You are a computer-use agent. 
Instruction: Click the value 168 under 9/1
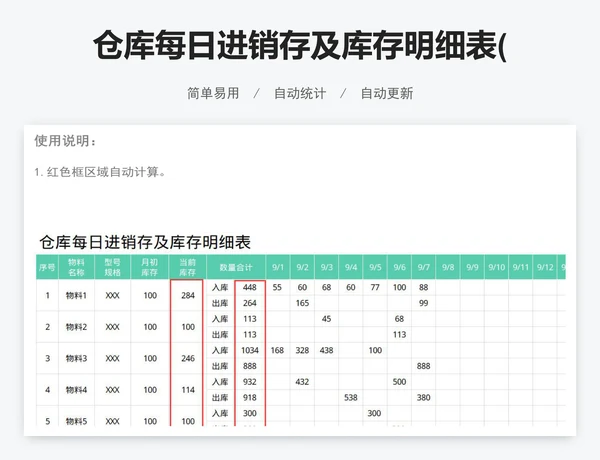coord(277,350)
